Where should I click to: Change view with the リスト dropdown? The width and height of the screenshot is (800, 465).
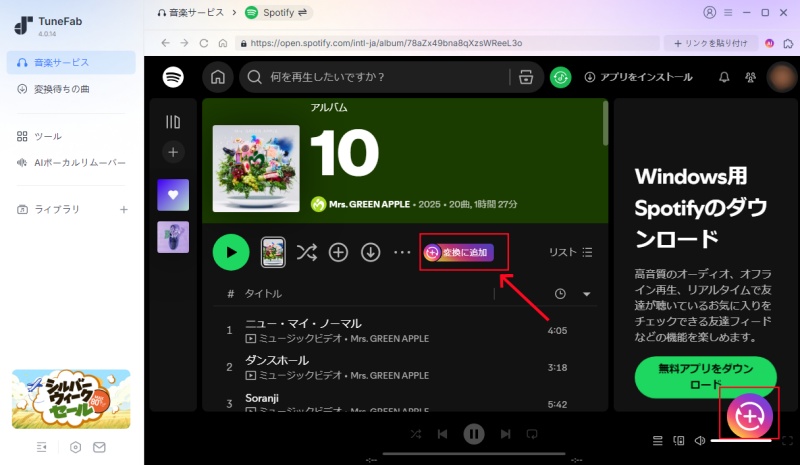(570, 252)
